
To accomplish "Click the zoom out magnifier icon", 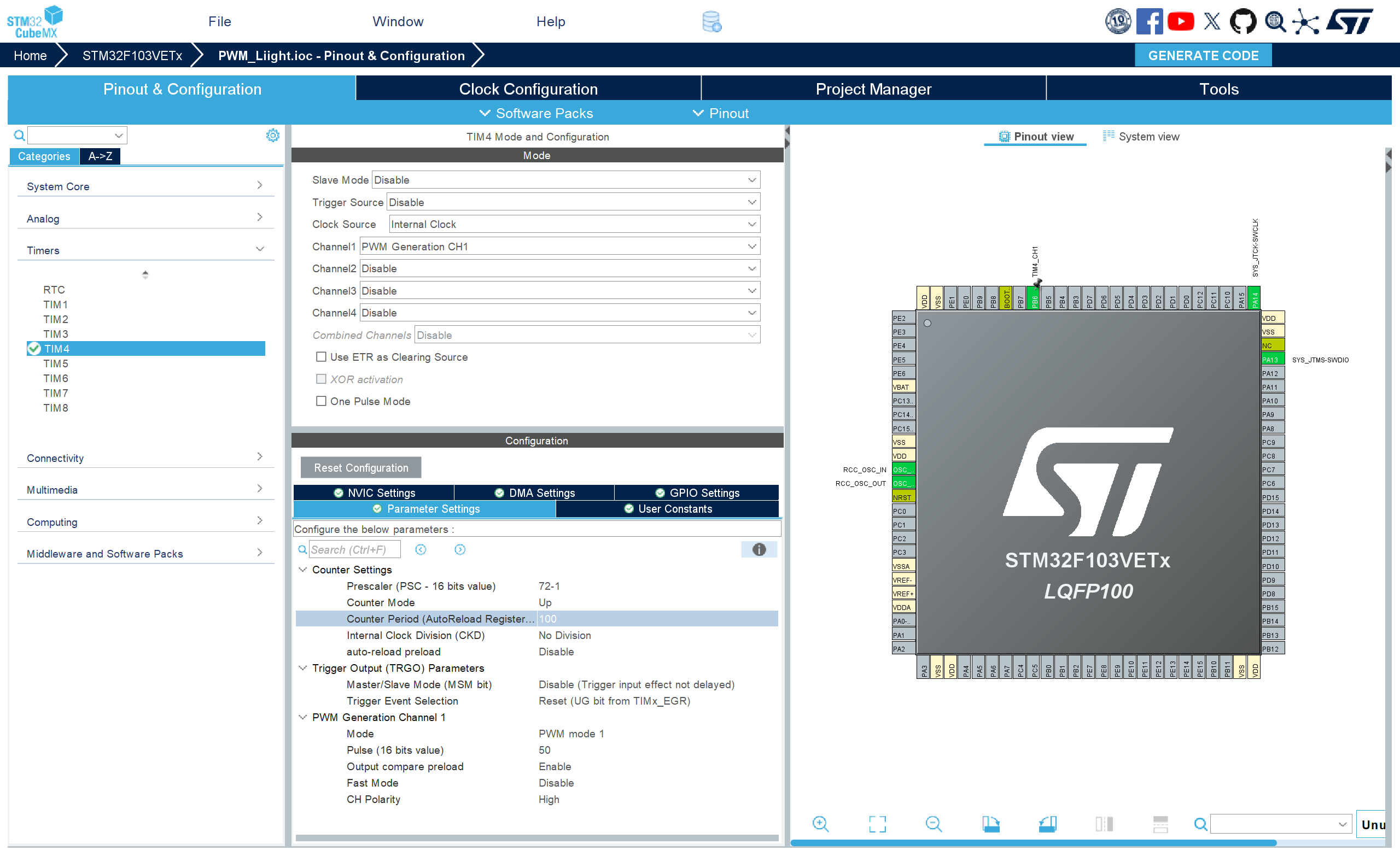I will 934,824.
